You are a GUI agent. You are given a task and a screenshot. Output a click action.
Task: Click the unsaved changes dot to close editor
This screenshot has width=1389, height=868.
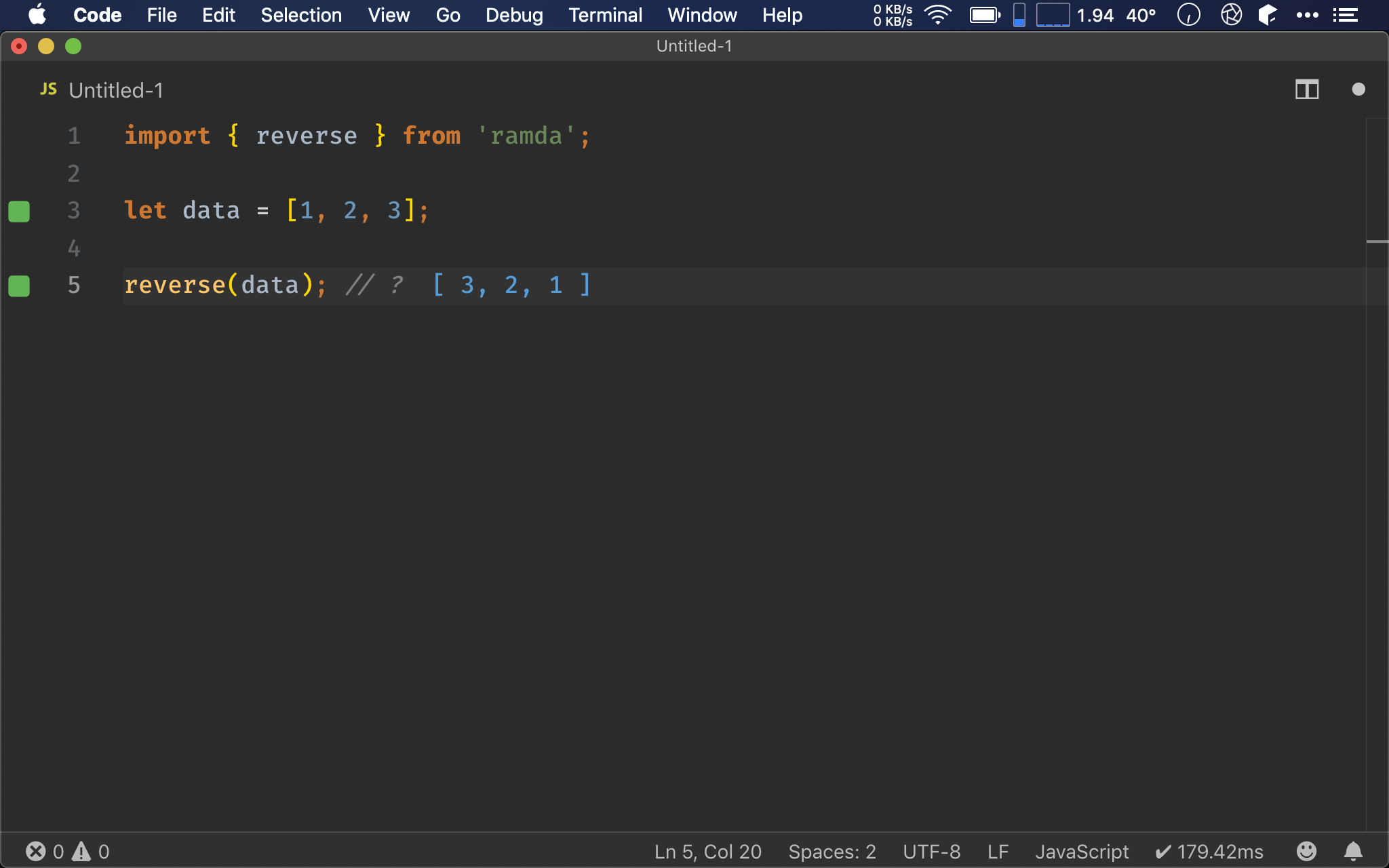point(1358,90)
